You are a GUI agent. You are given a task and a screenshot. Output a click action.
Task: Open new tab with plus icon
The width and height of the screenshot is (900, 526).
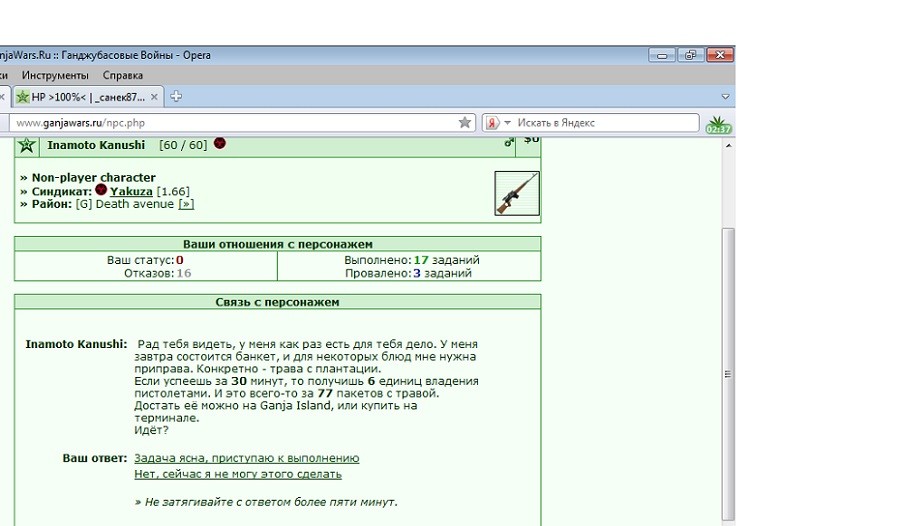[x=176, y=96]
